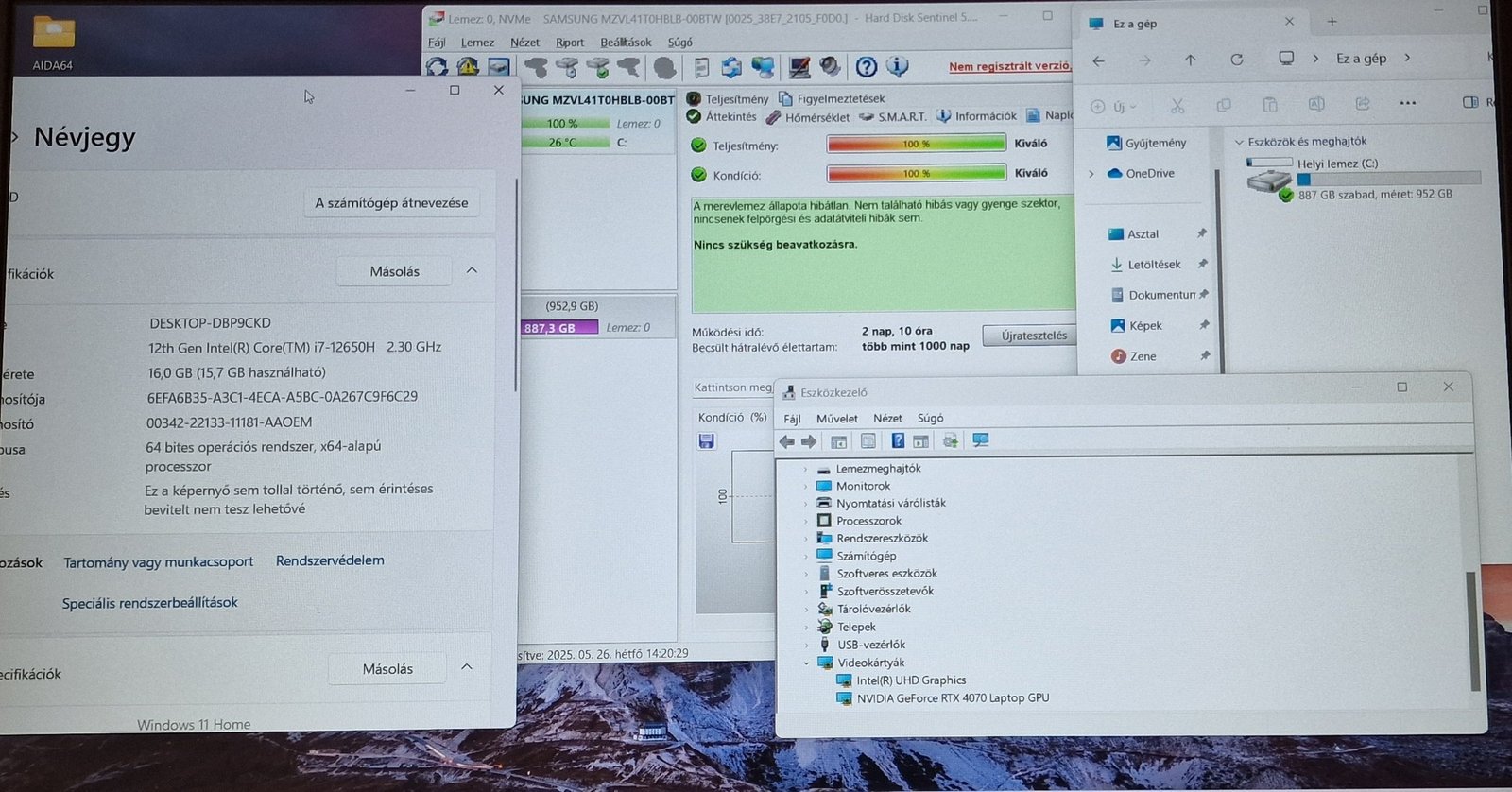
Task: Click the disk with green check test icon
Action: [x=597, y=67]
